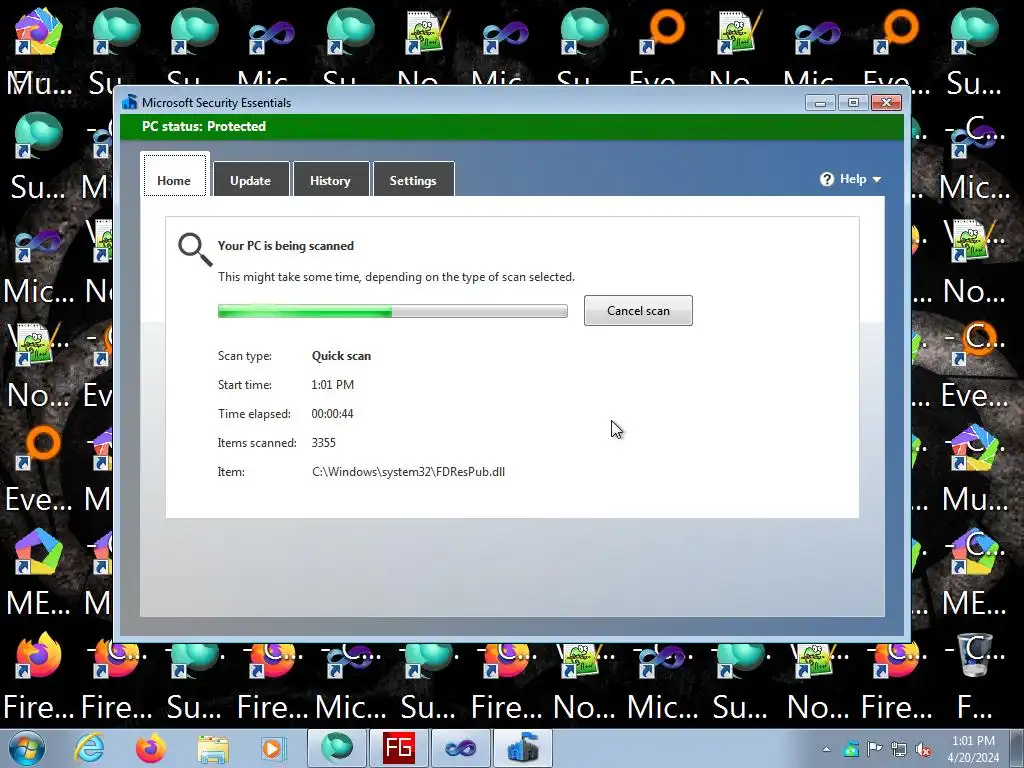The image size is (1024, 768).
Task: Launch Firefox from the taskbar
Action: point(151,748)
